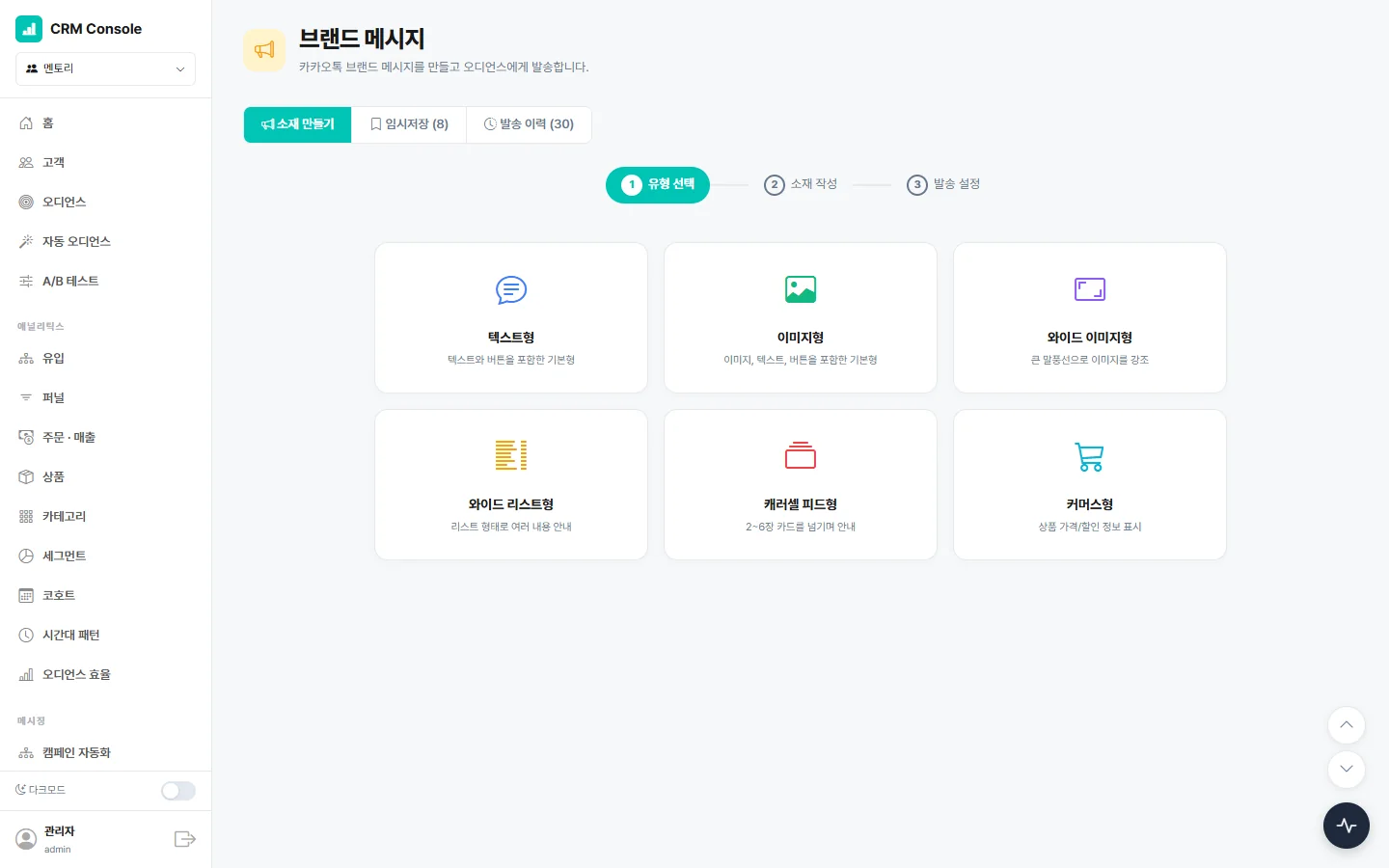Open 퍼널 analytics item

coord(106,398)
